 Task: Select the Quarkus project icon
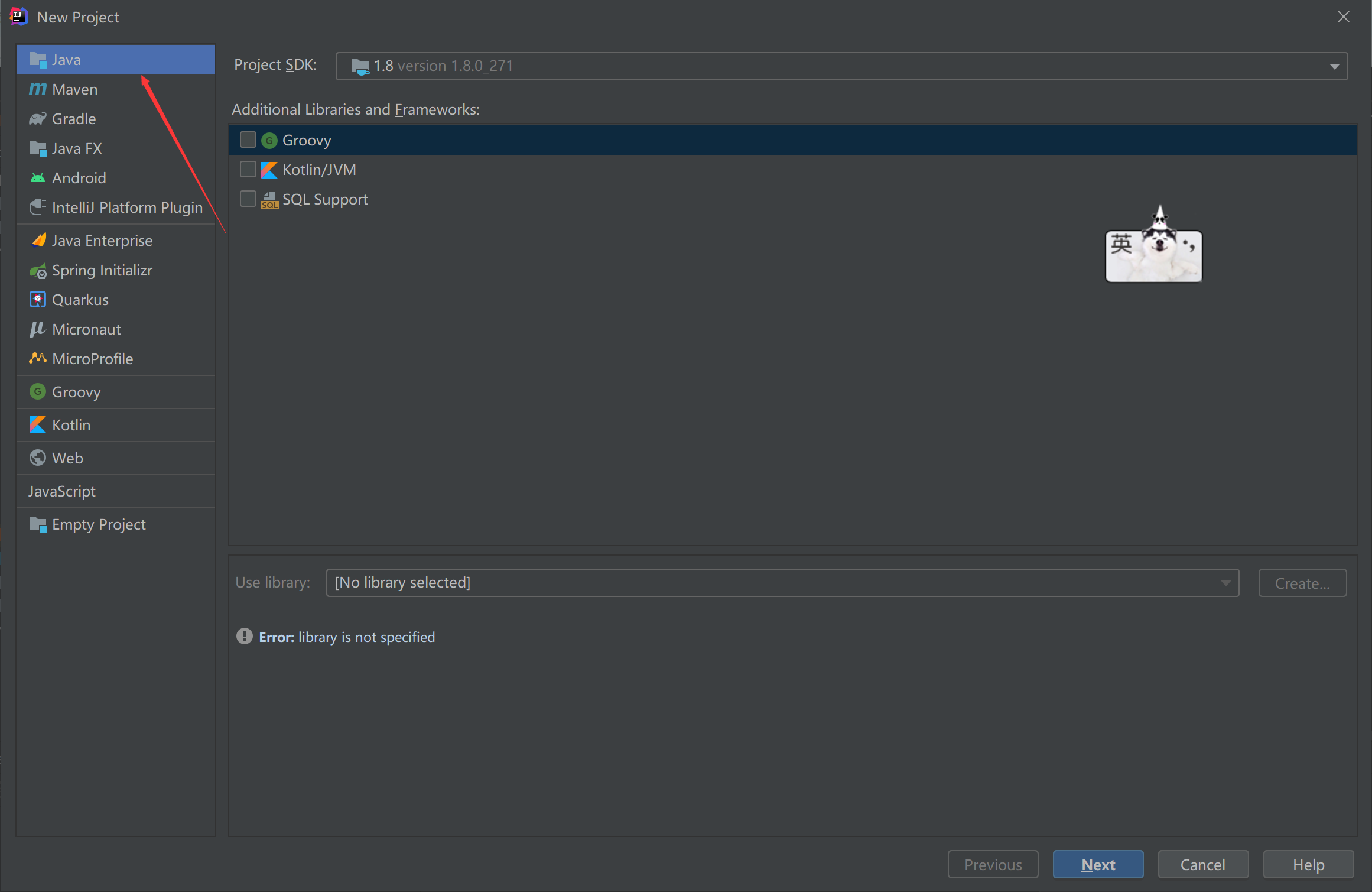click(x=38, y=300)
